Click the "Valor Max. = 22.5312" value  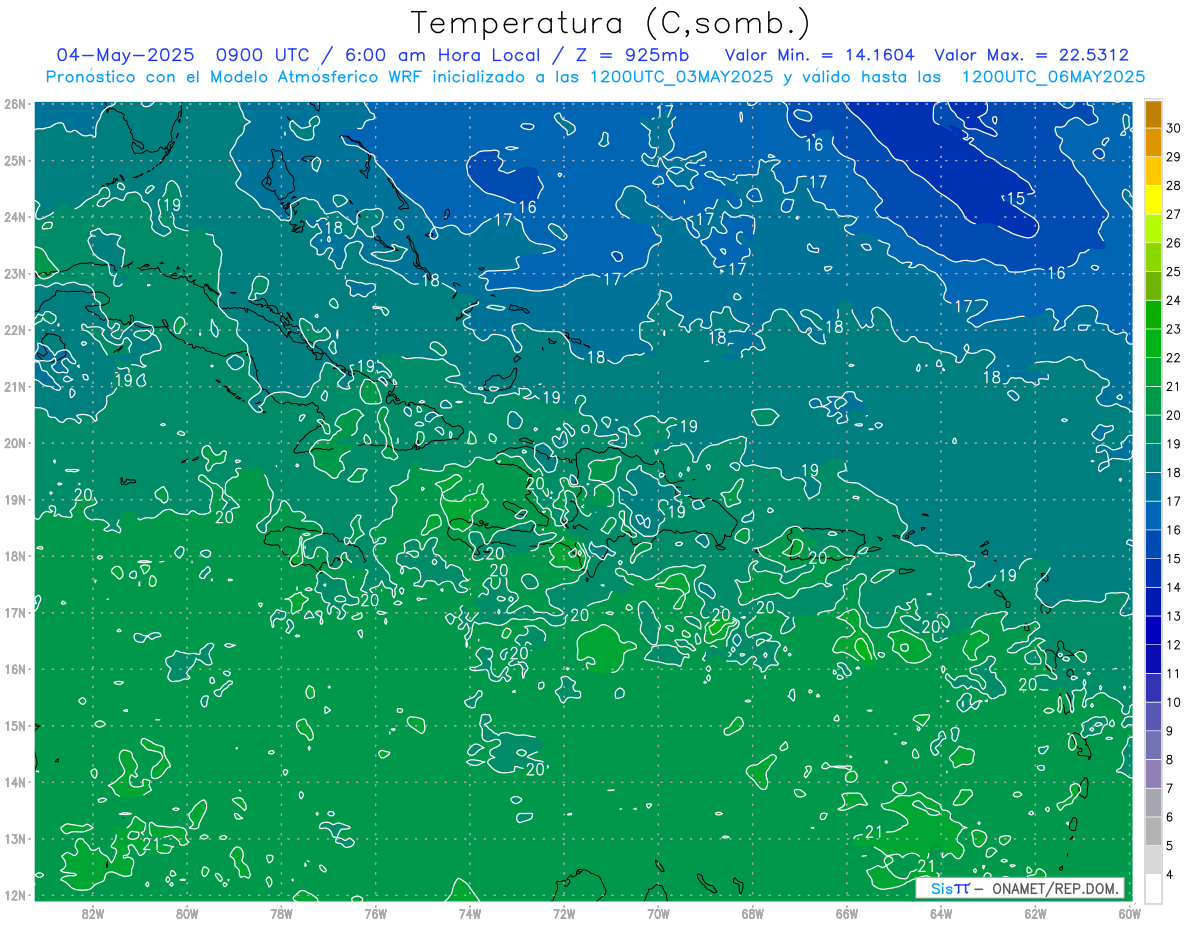click(x=1032, y=56)
